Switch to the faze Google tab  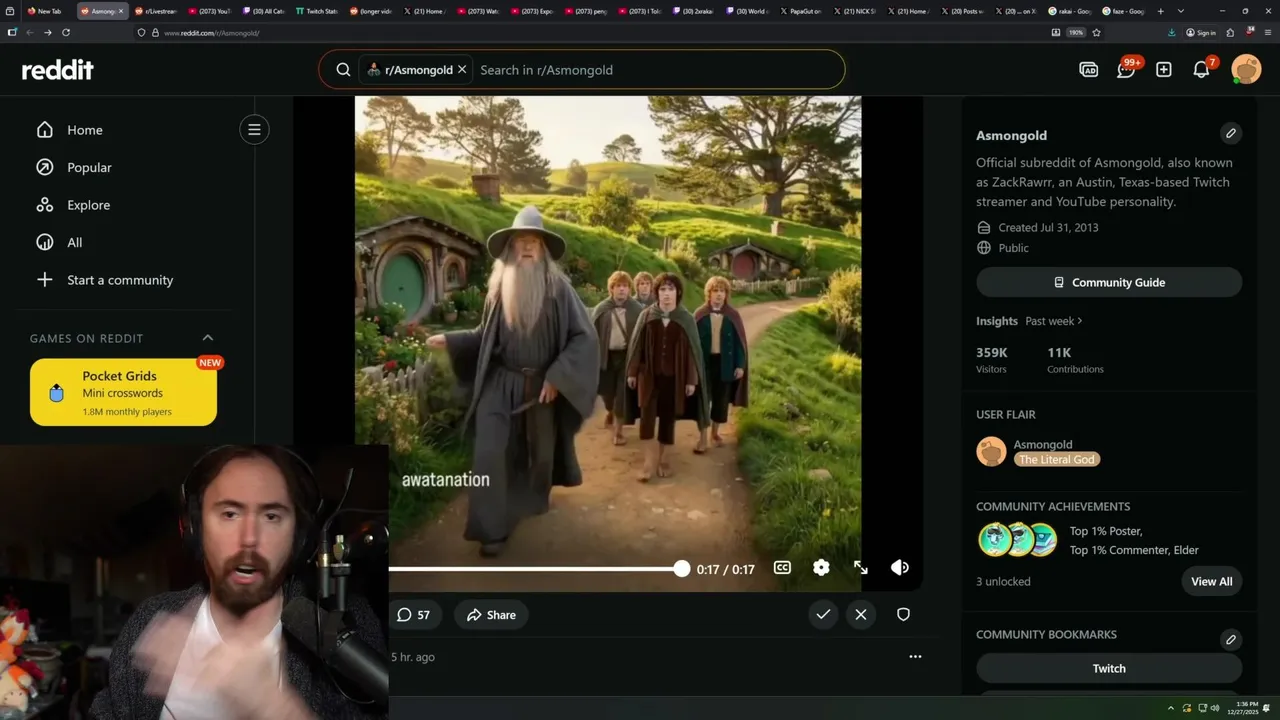(x=1123, y=11)
